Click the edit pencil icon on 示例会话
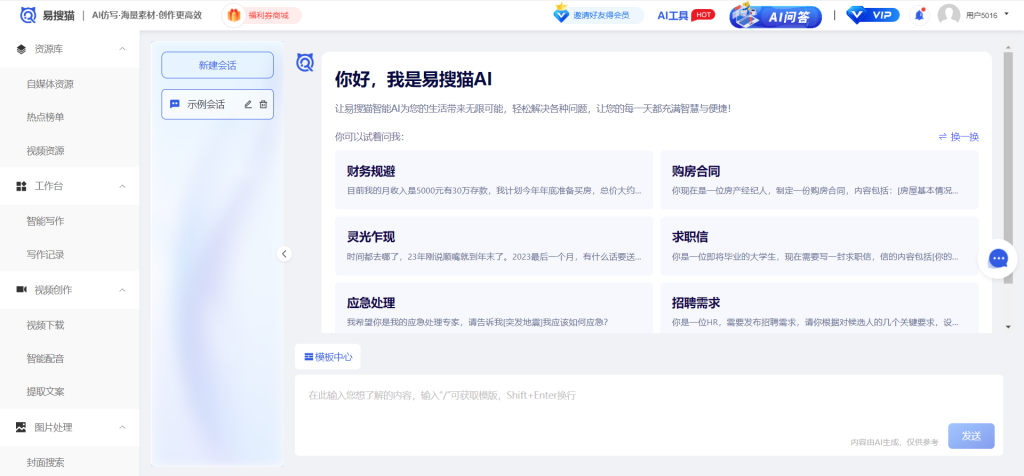 pyautogui.click(x=248, y=104)
